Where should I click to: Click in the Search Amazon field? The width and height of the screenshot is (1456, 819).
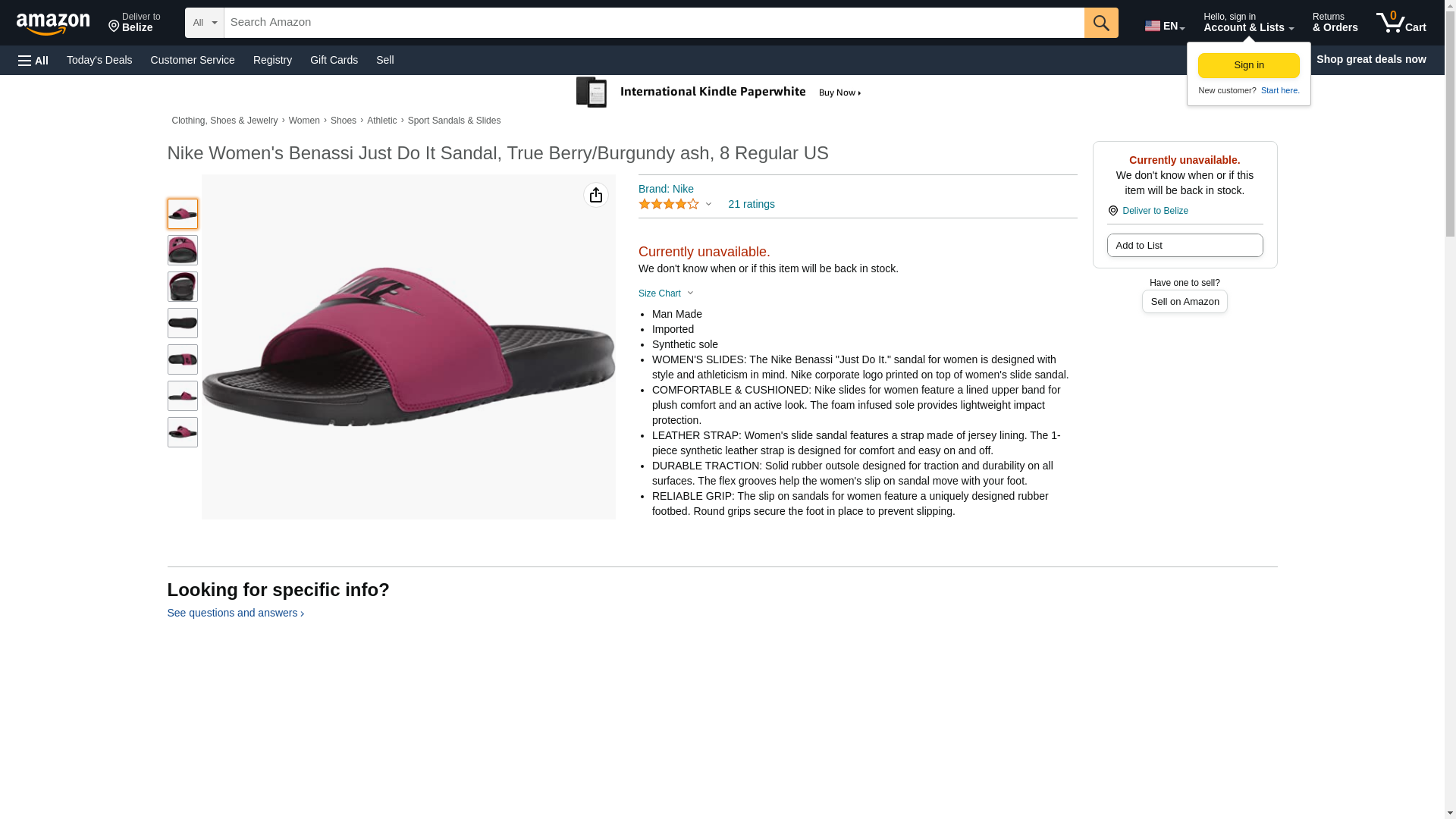[x=653, y=23]
